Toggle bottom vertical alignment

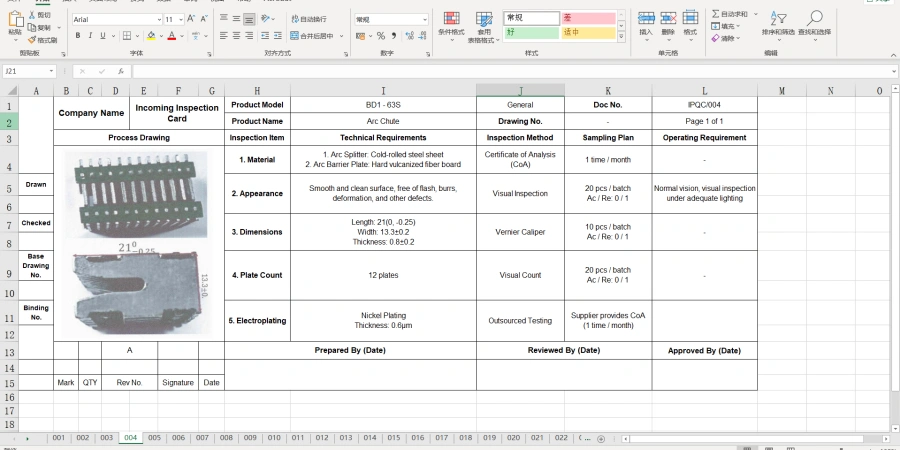point(249,19)
